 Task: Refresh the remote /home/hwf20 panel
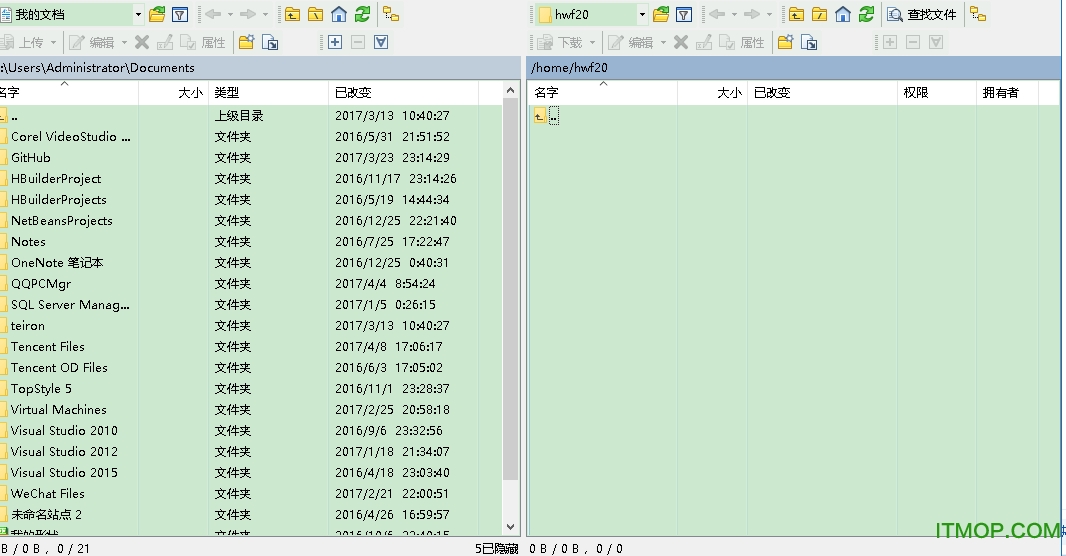pyautogui.click(x=866, y=14)
